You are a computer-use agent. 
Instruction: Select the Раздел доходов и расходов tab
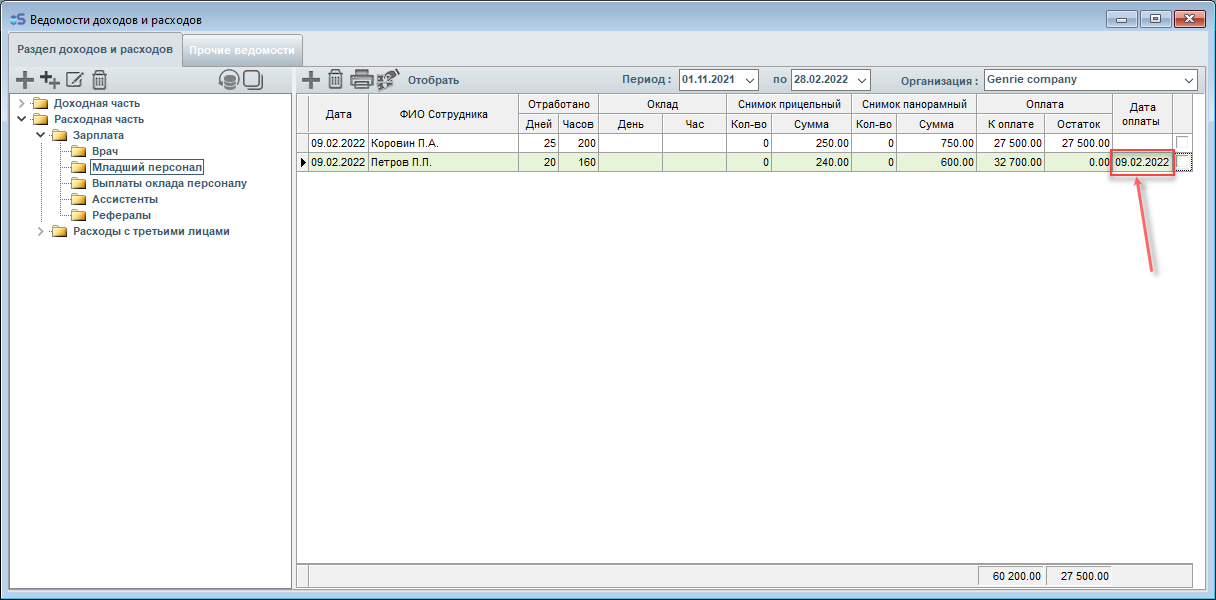95,49
